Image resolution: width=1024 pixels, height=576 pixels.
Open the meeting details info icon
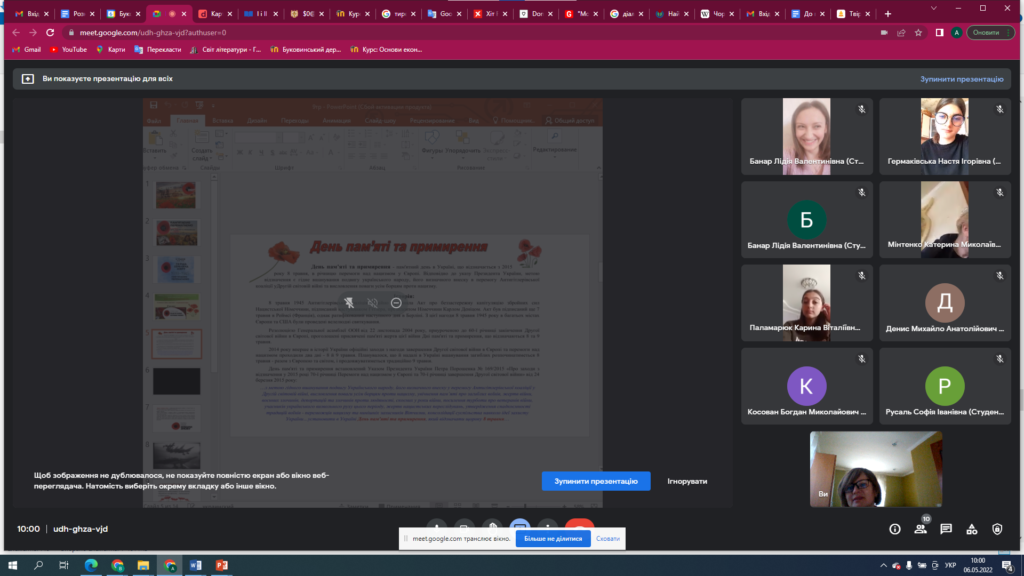coord(895,529)
